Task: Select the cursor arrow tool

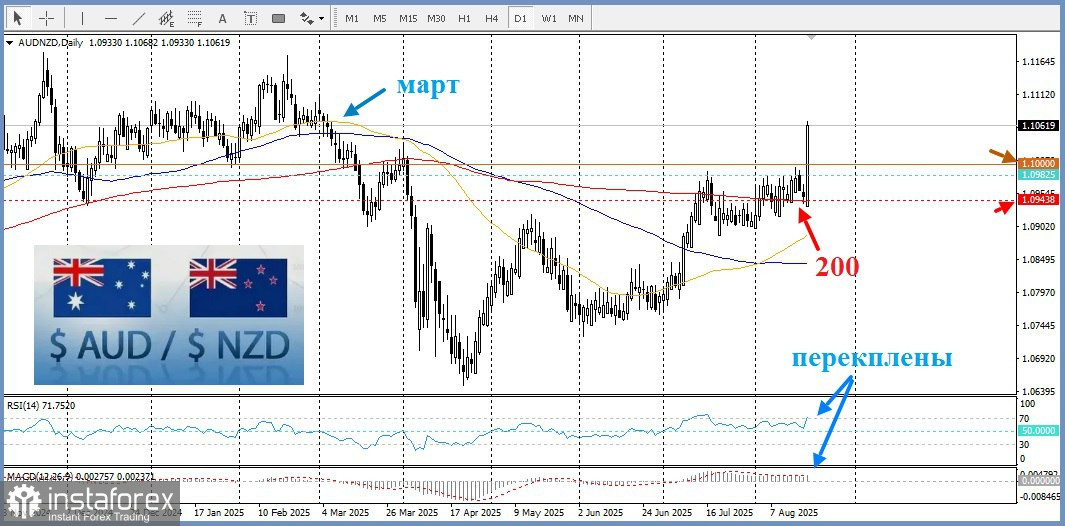Action: (x=17, y=18)
